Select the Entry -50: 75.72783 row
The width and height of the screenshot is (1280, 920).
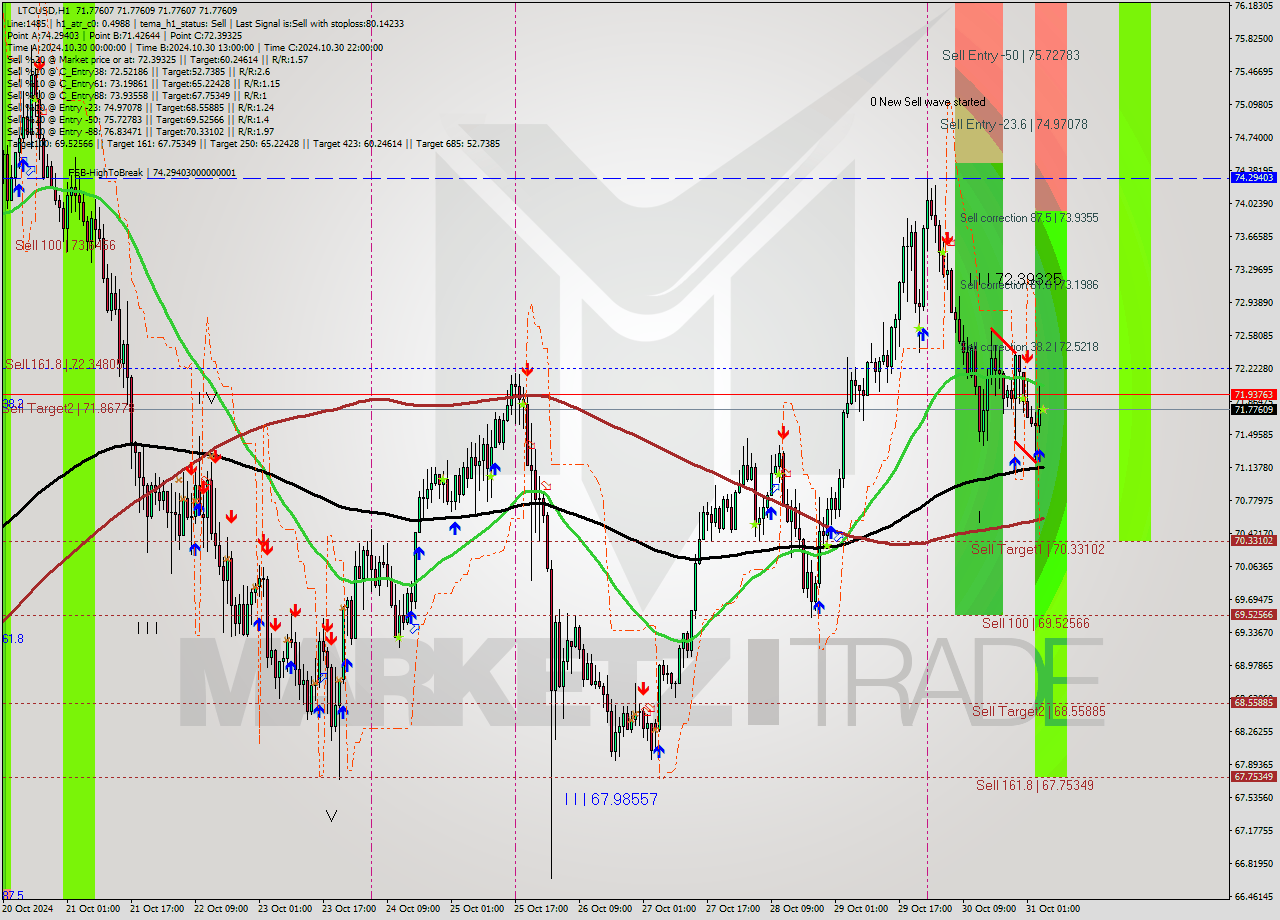(x=138, y=119)
